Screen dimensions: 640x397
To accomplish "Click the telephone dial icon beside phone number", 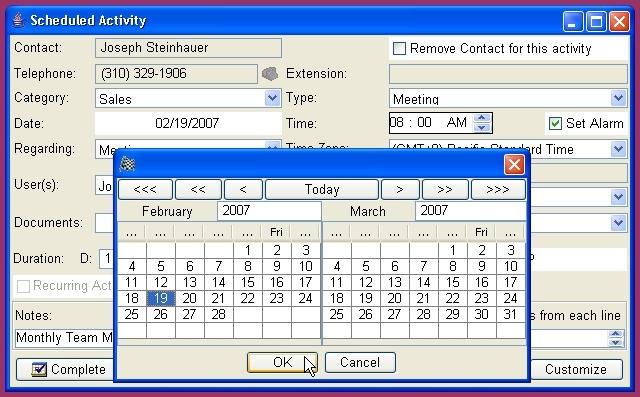I will (270, 74).
